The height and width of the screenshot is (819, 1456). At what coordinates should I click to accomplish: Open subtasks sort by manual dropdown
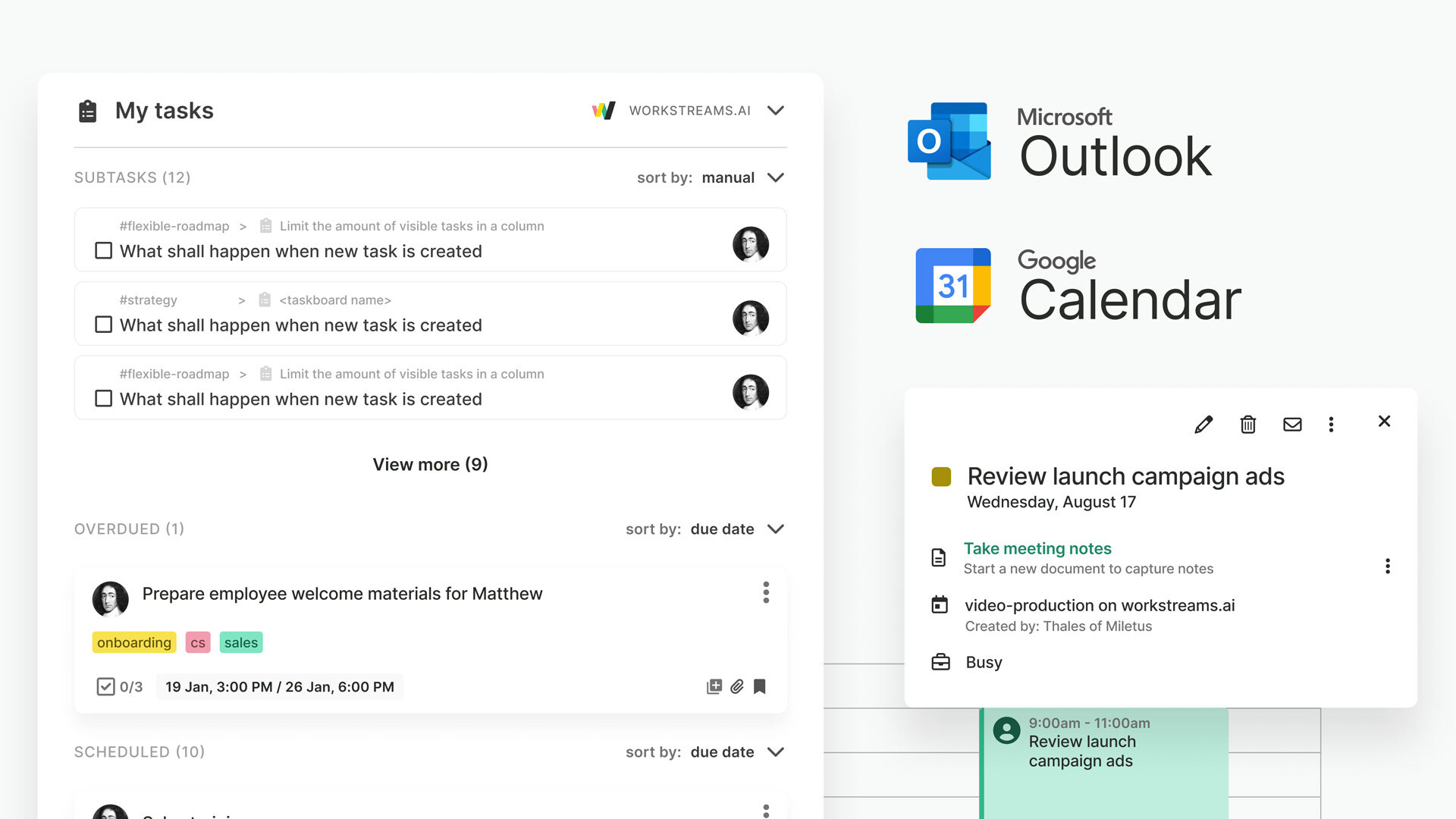tap(775, 177)
